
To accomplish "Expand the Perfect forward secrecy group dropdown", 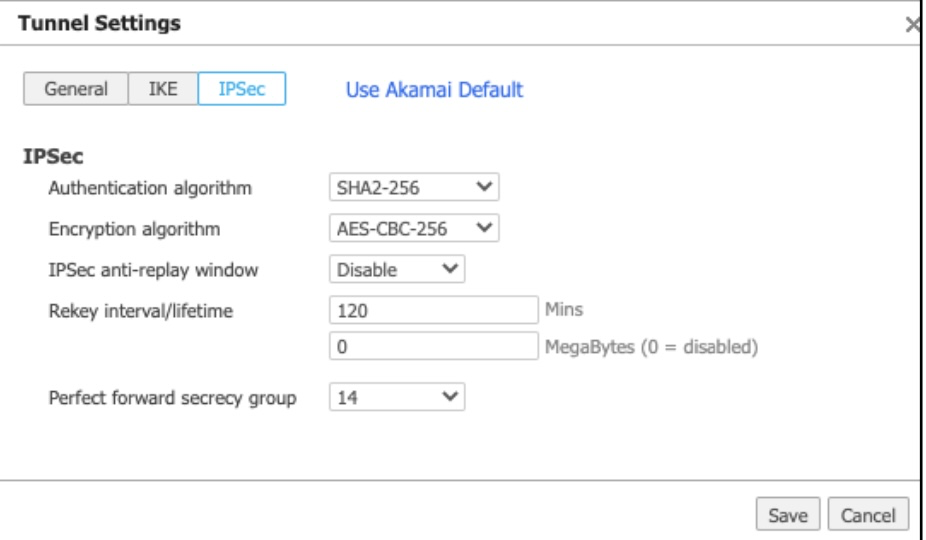I will [397, 398].
